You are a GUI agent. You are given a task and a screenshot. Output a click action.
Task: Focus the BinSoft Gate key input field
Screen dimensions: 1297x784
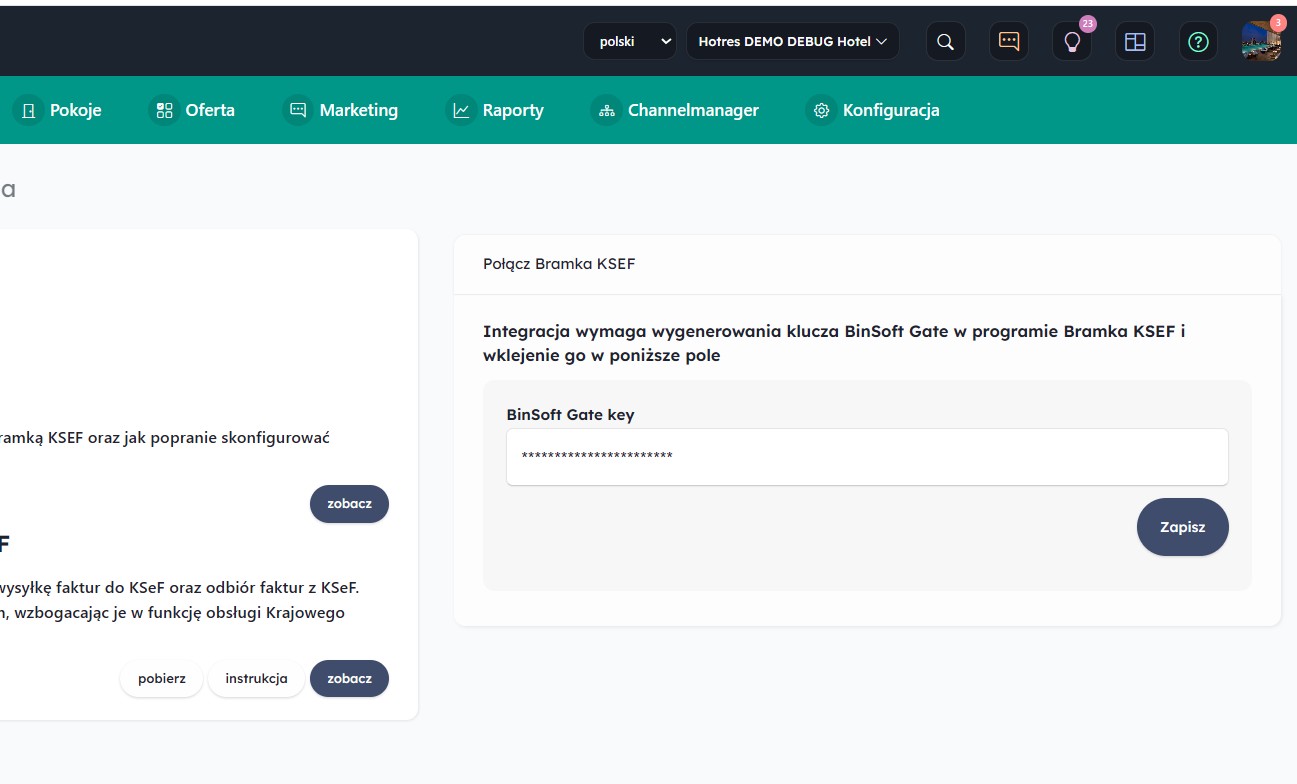866,457
